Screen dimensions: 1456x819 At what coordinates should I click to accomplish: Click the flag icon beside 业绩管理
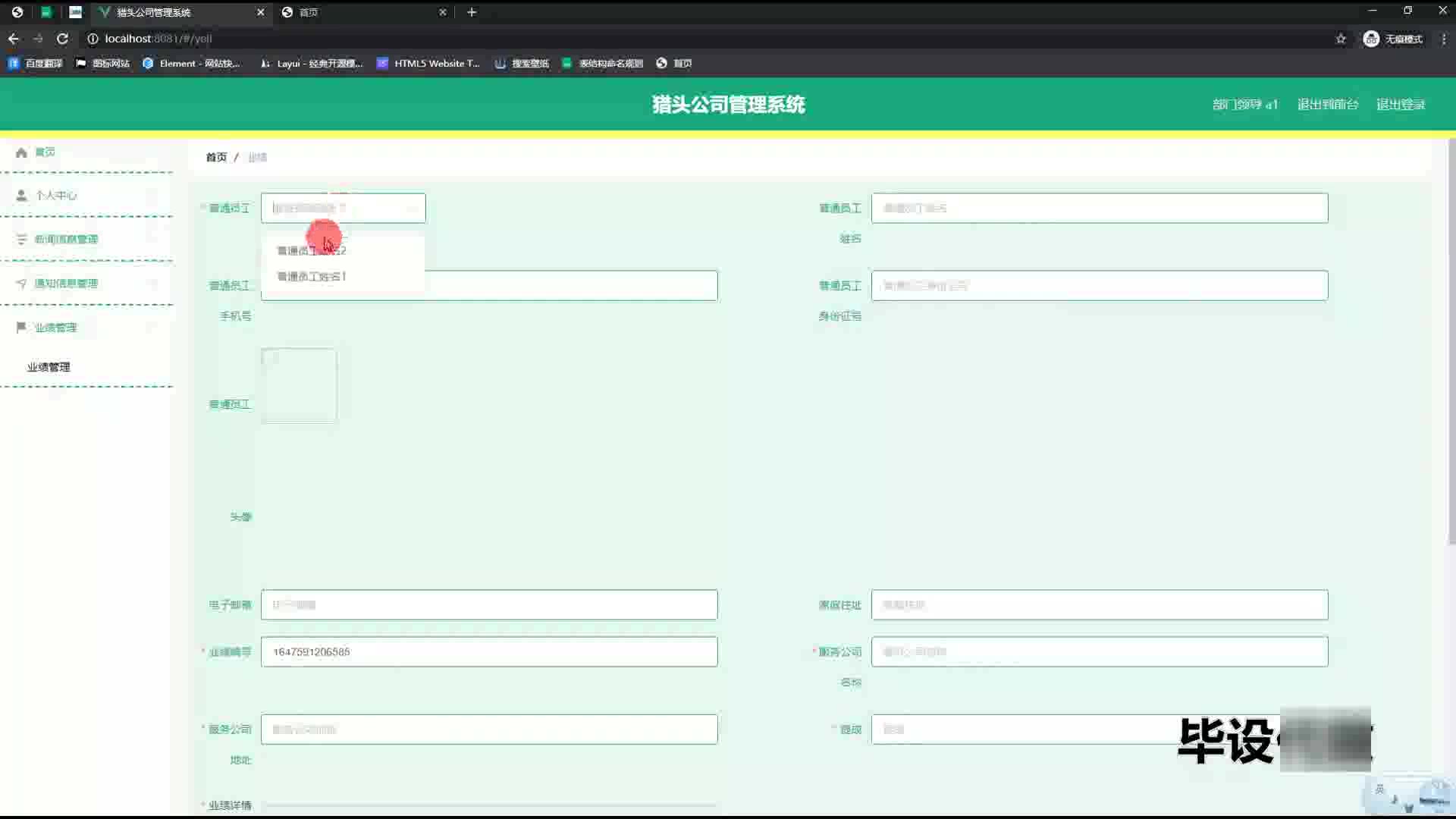point(21,328)
